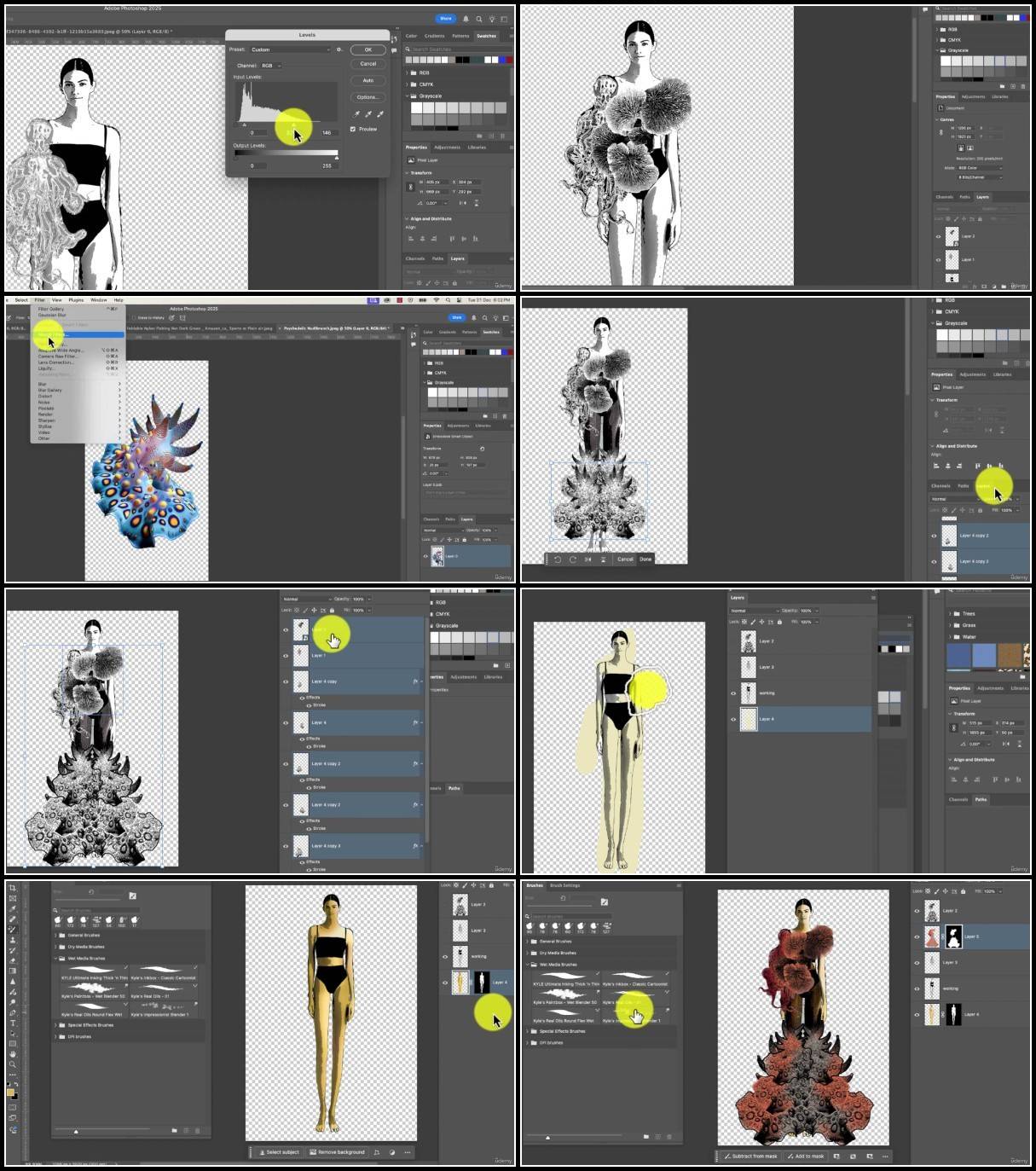The height and width of the screenshot is (1171, 1036).
Task: Toggle visibility of Layer 4 copy 3 beside the Done bar
Action: (x=934, y=562)
